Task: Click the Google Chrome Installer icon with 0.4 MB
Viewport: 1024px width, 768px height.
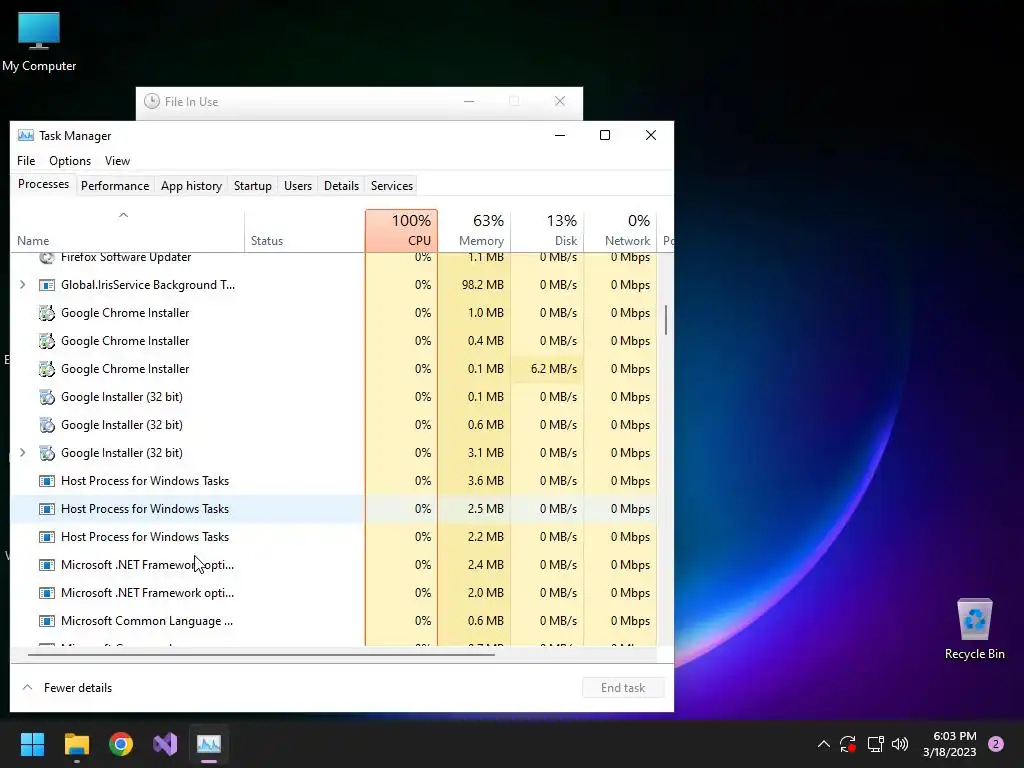Action: (x=47, y=341)
